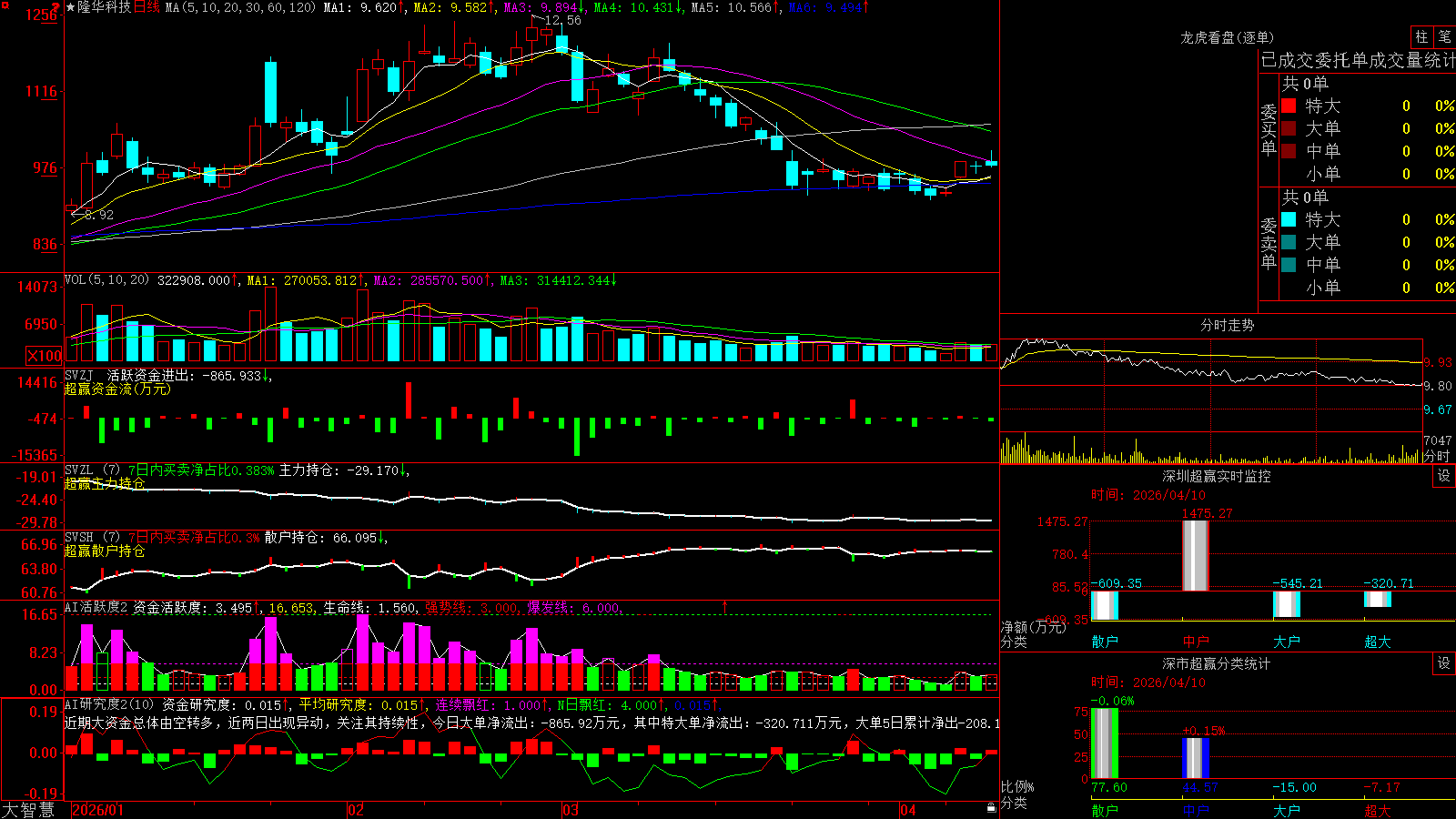
Task: Click the small red square icon in the top-left corner
Action: point(5,5)
